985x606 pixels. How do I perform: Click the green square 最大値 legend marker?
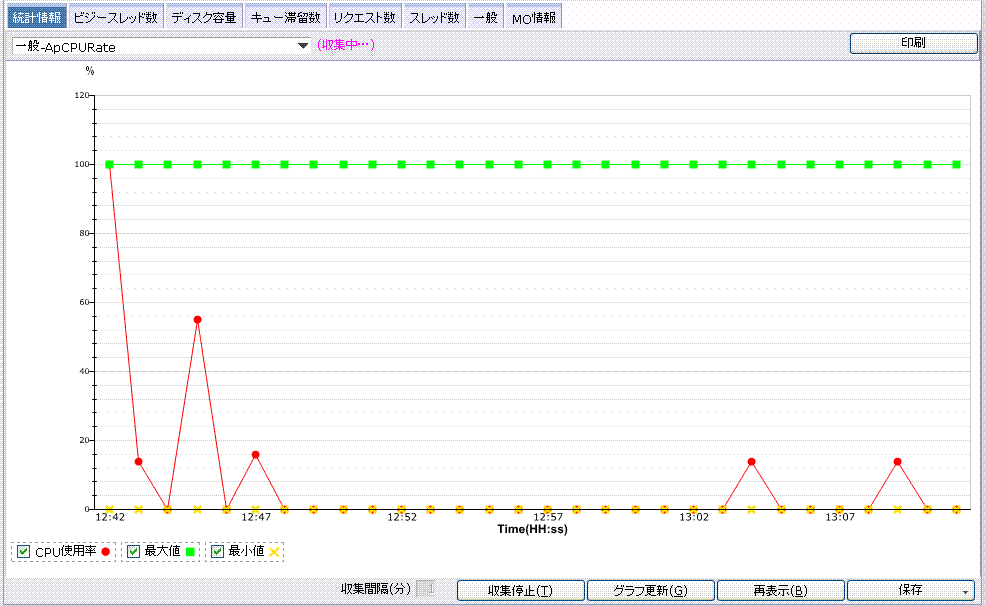(x=189, y=552)
